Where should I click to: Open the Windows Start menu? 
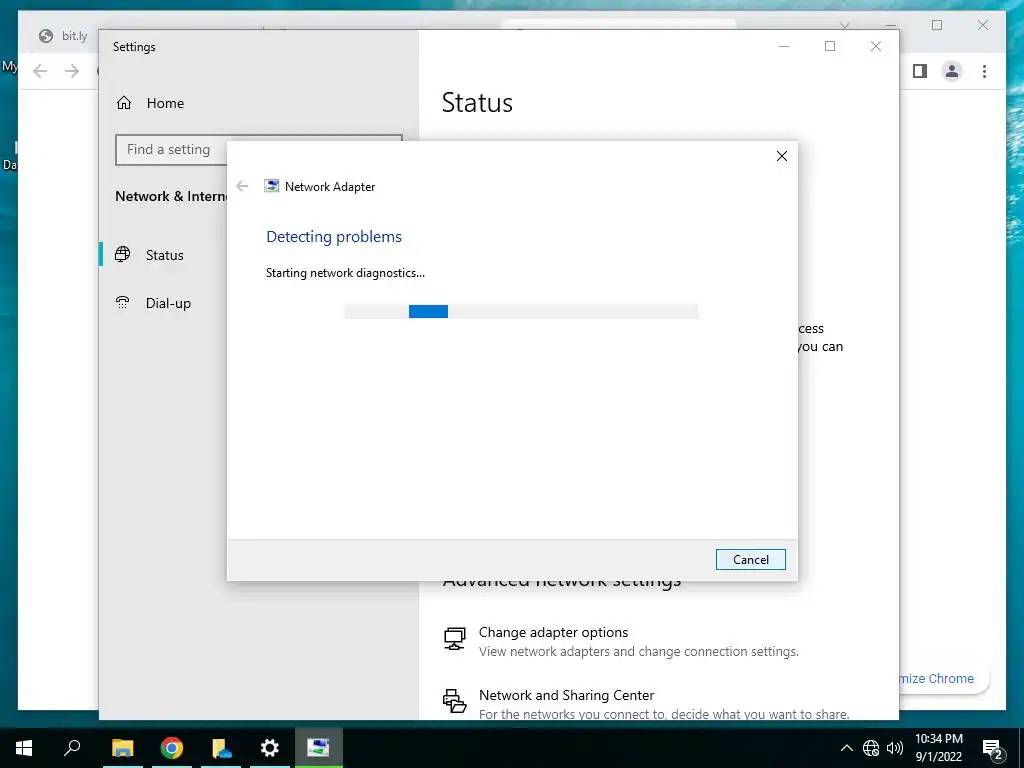(24, 748)
